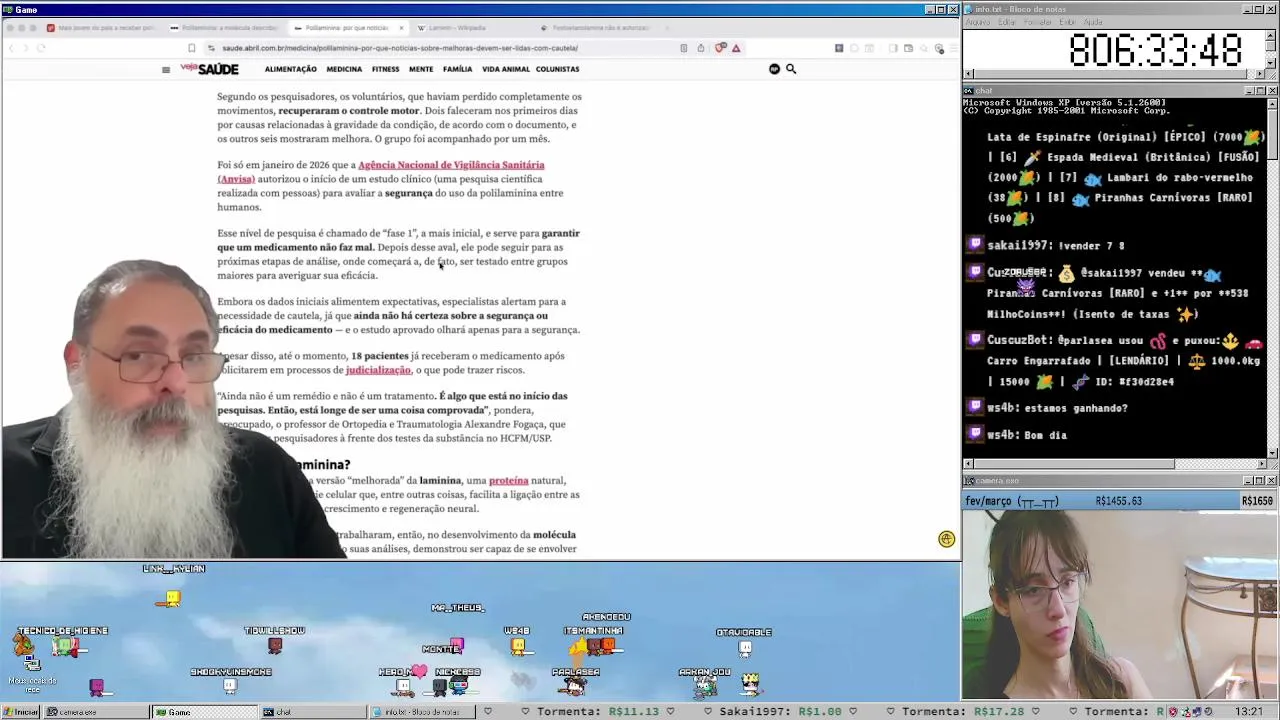Click the Notepad vertical scrollbar up arrow
Image resolution: width=1280 pixels, height=720 pixels.
coord(1272,33)
